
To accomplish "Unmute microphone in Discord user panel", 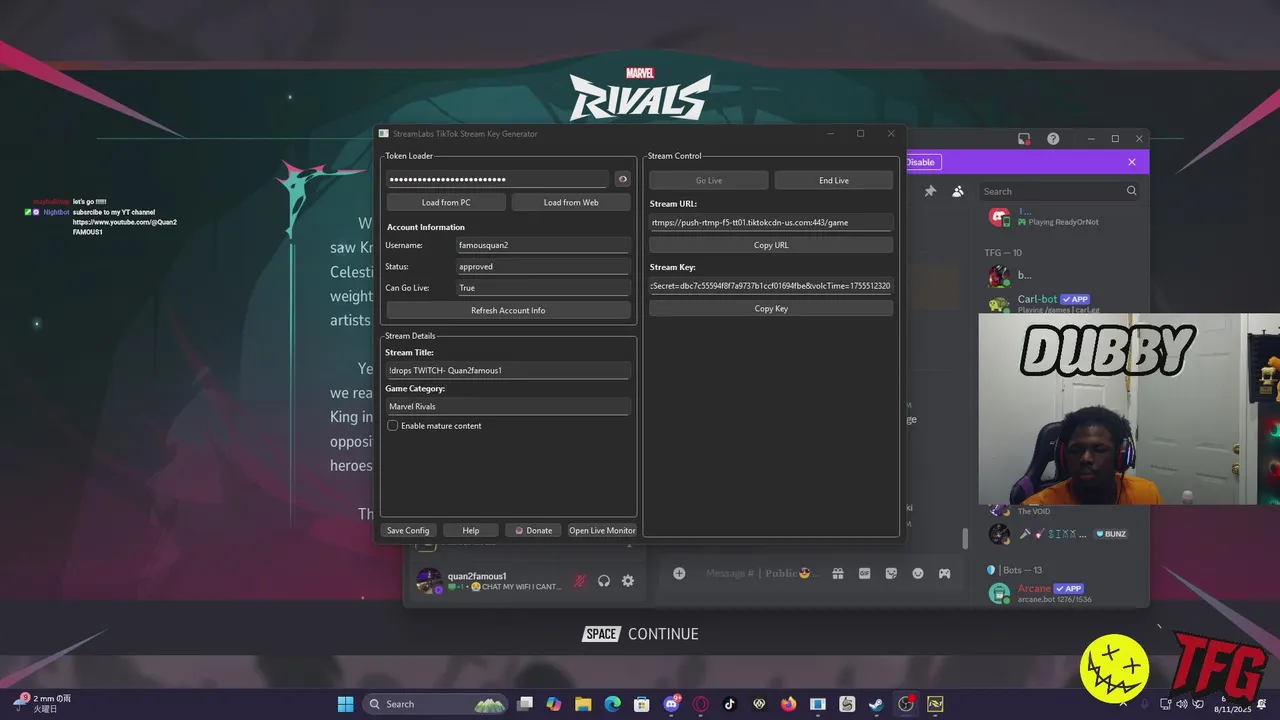I will pyautogui.click(x=579, y=580).
